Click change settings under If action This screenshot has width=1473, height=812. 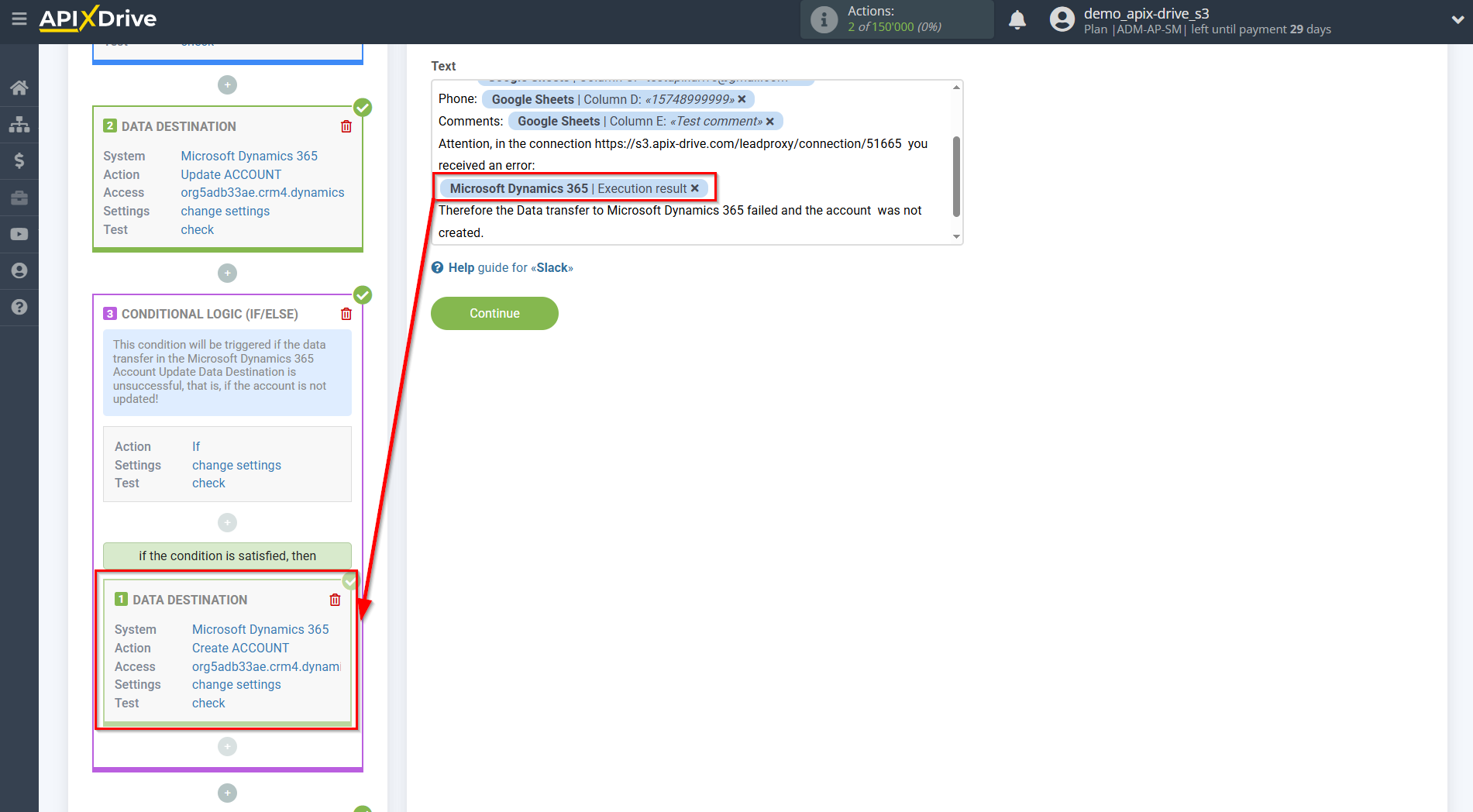(x=236, y=465)
